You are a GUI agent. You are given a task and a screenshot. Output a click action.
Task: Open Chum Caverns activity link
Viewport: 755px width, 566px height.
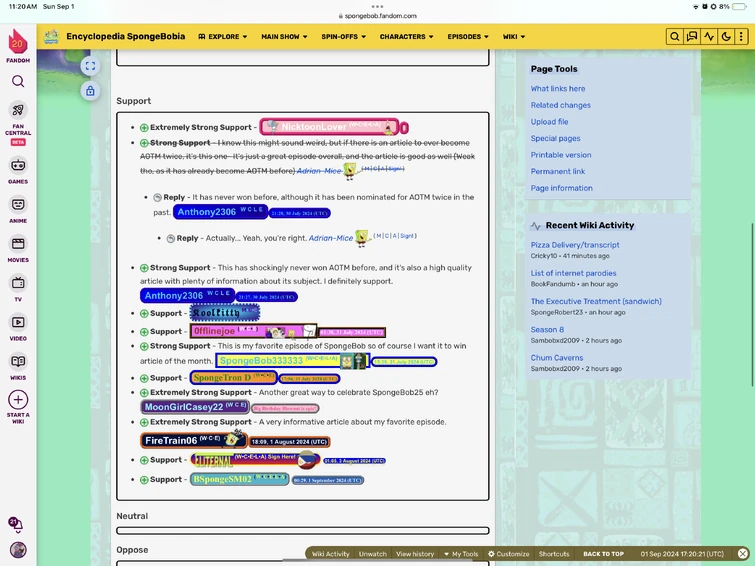point(557,357)
